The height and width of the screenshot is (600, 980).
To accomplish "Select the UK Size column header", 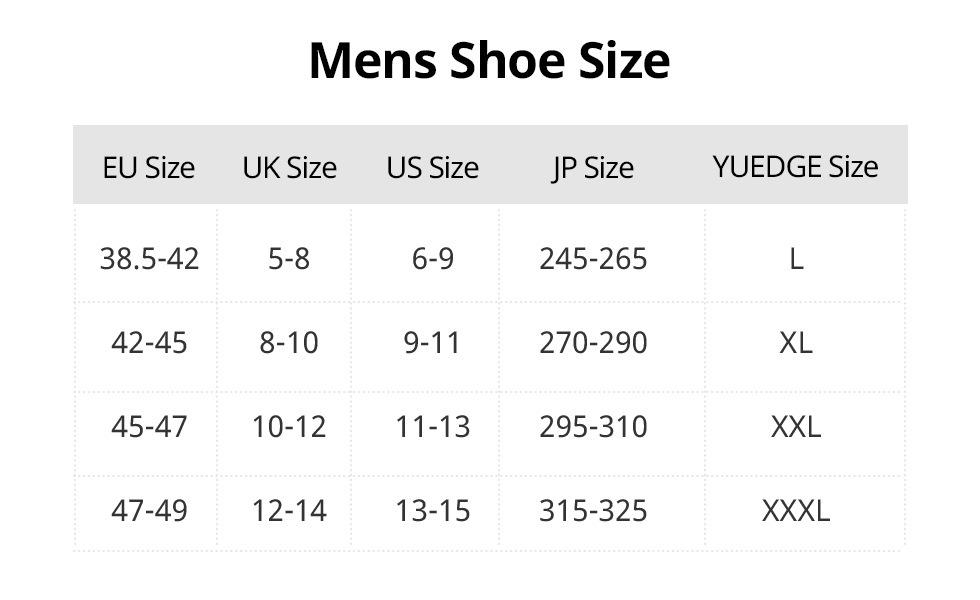I will point(289,167).
